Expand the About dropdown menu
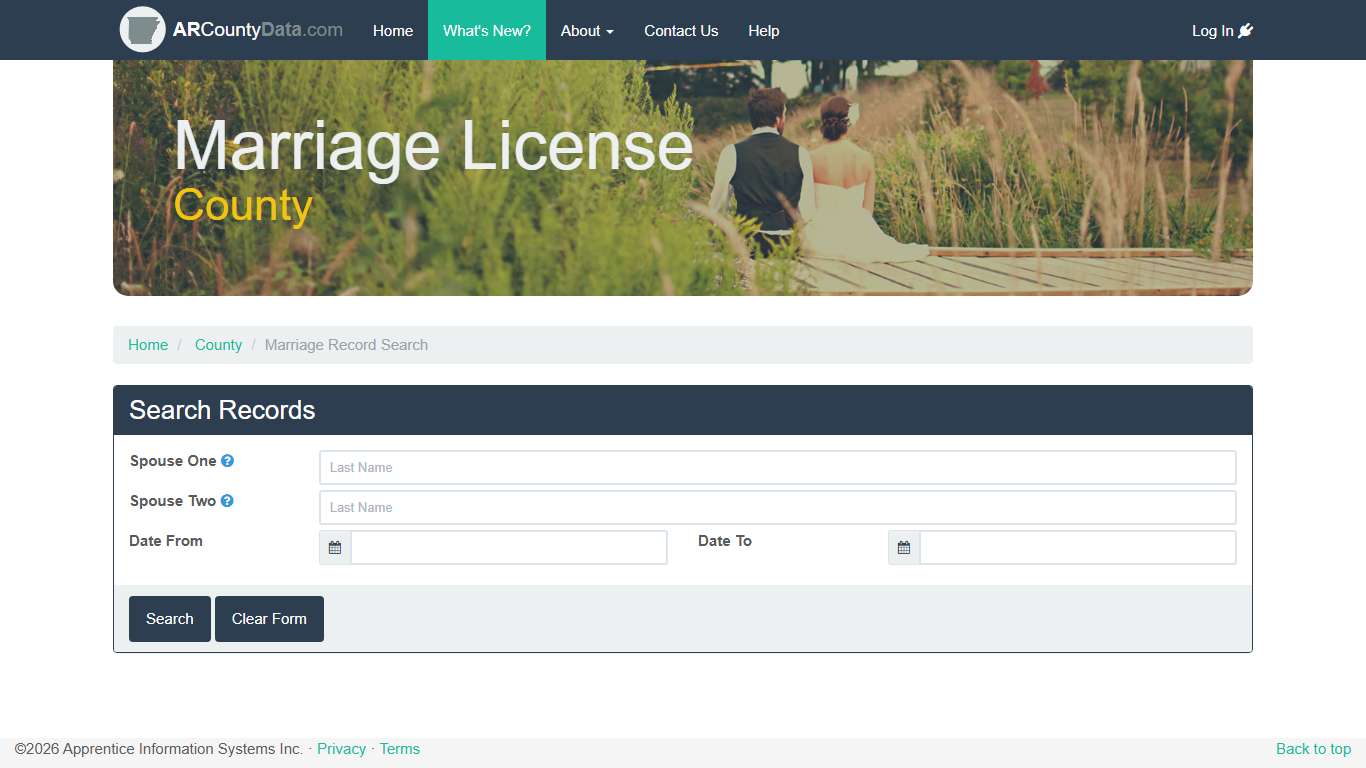This screenshot has width=1366, height=768. tap(587, 30)
